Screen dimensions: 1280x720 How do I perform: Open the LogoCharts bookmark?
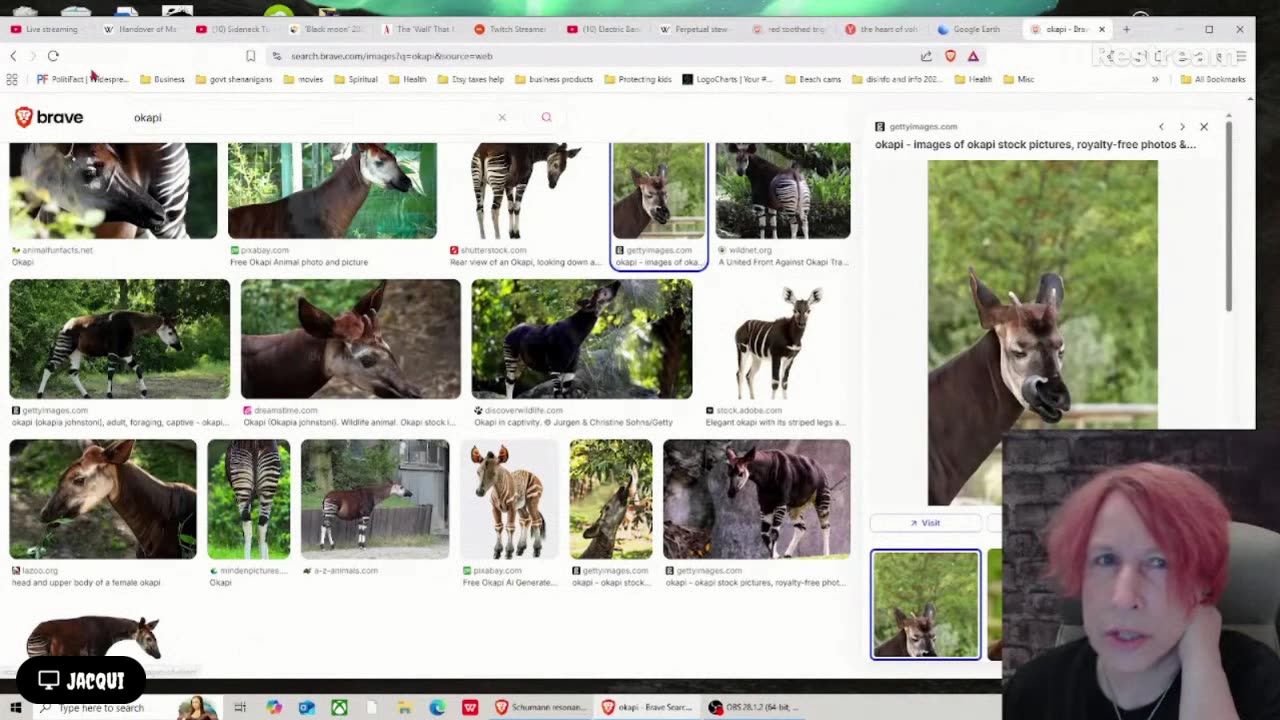[x=727, y=79]
